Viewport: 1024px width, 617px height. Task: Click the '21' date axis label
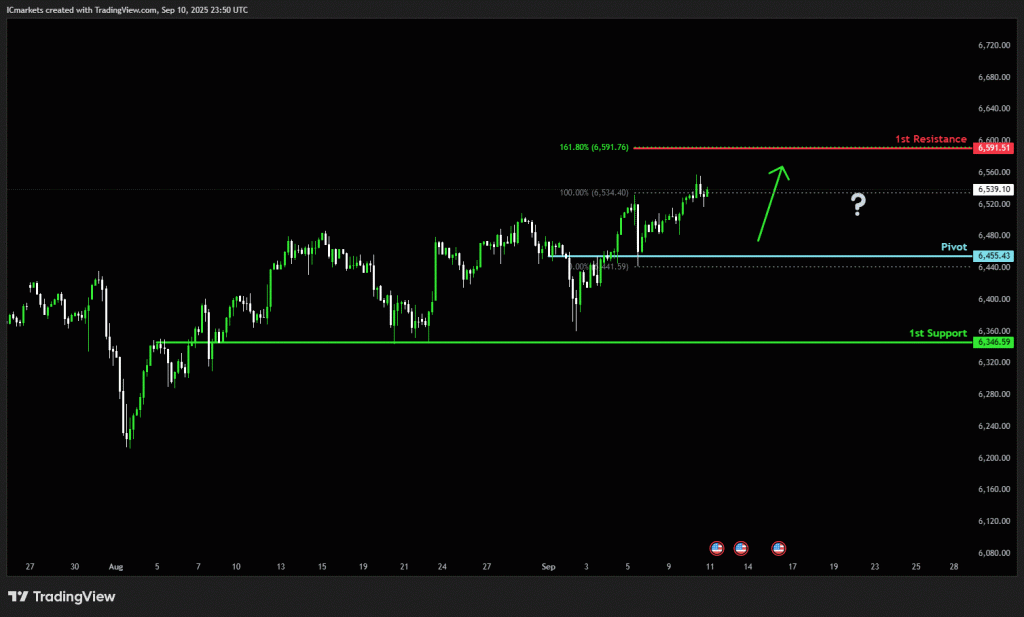(x=404, y=567)
